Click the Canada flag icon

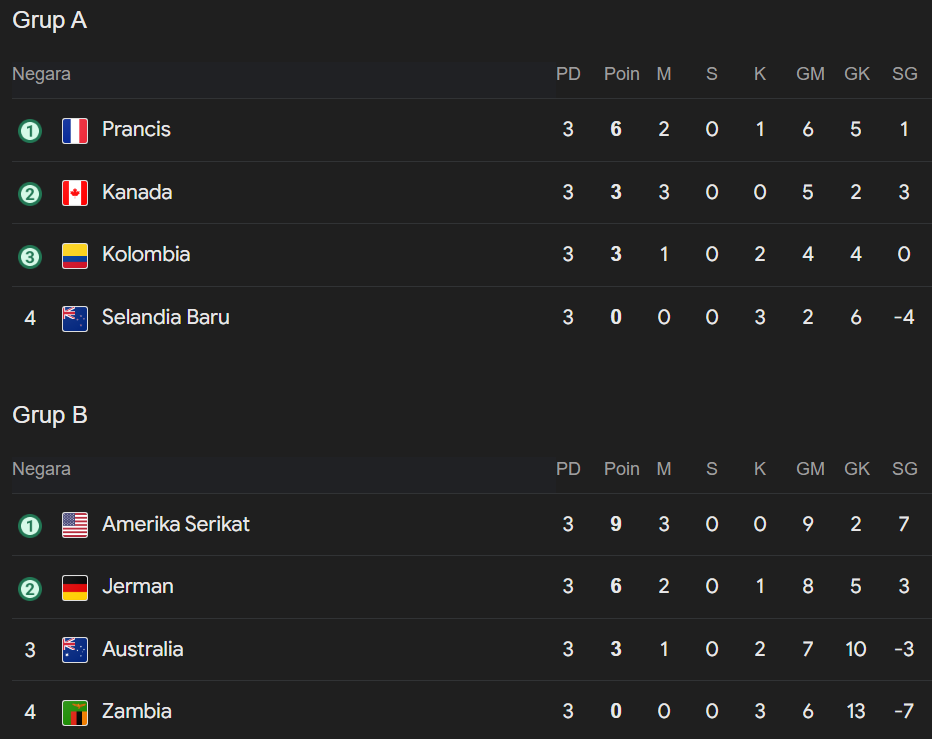click(x=75, y=193)
